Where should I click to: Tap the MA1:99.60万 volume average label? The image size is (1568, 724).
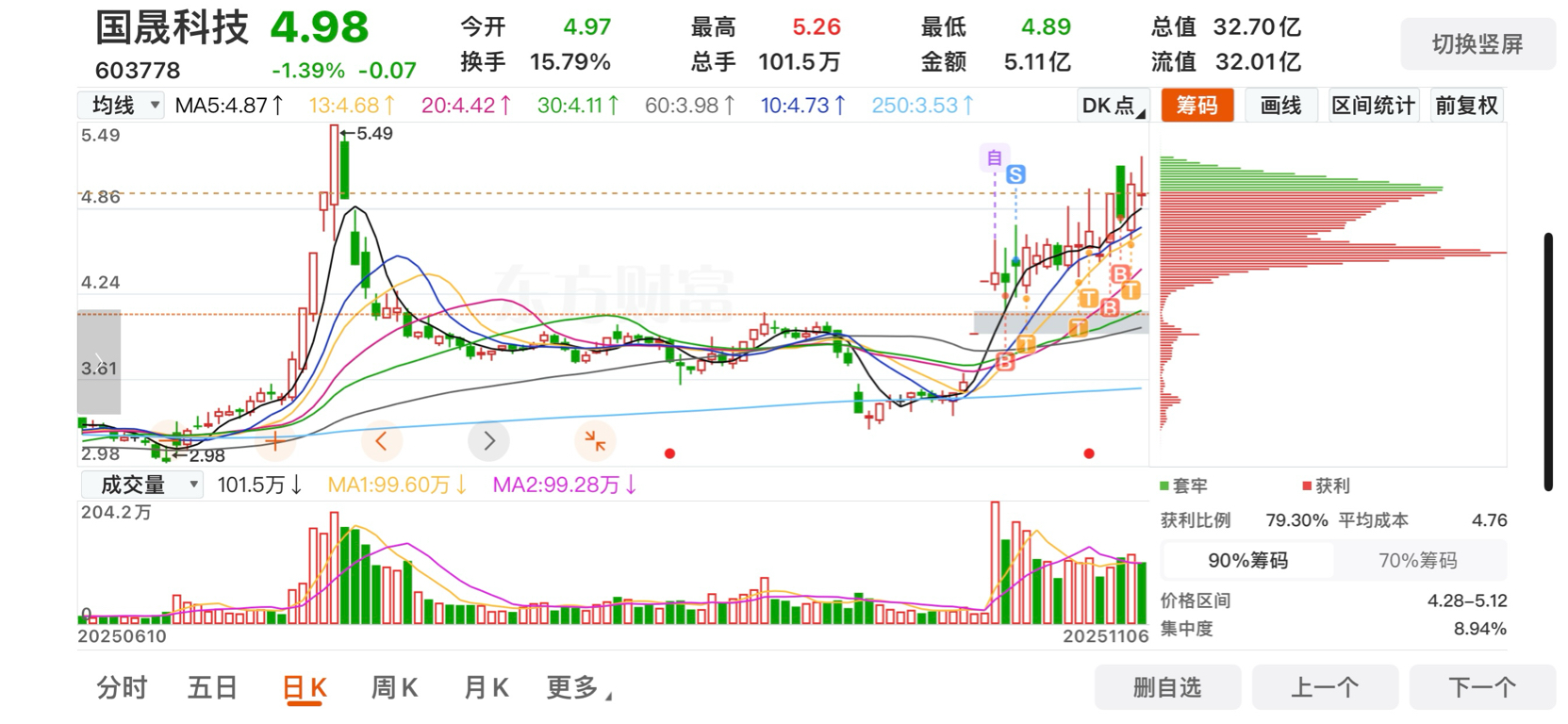click(x=397, y=485)
